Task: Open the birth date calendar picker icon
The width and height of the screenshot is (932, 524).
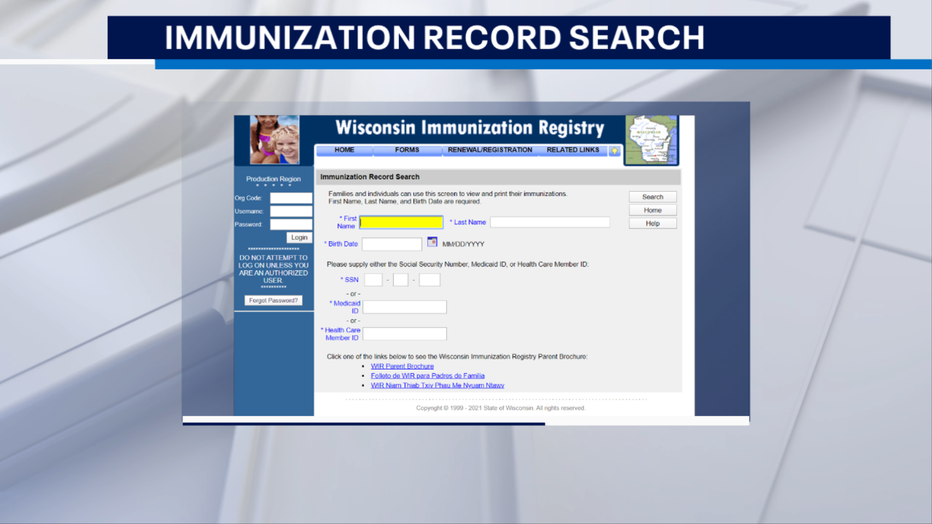Action: 432,242
